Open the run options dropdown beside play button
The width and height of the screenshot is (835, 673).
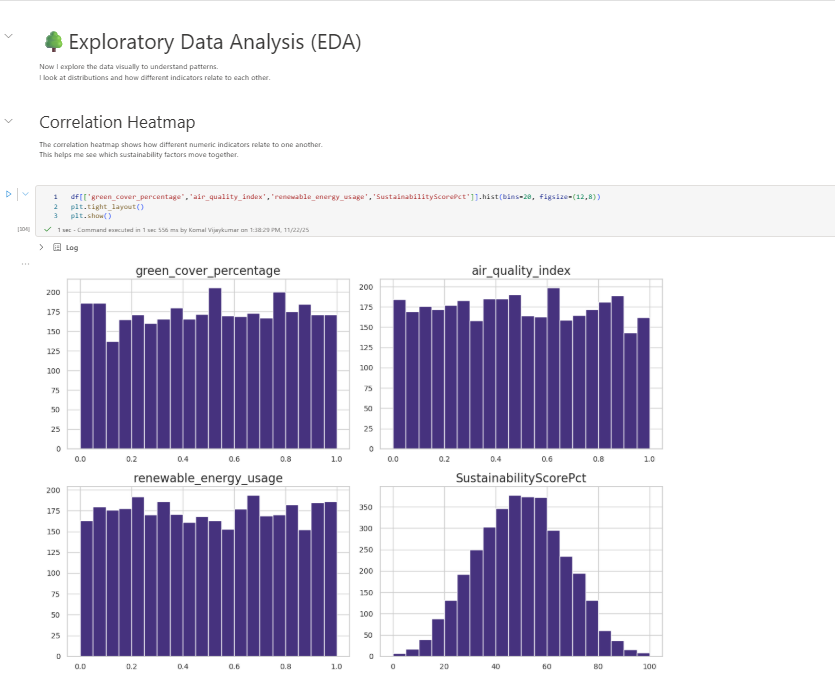click(25, 194)
